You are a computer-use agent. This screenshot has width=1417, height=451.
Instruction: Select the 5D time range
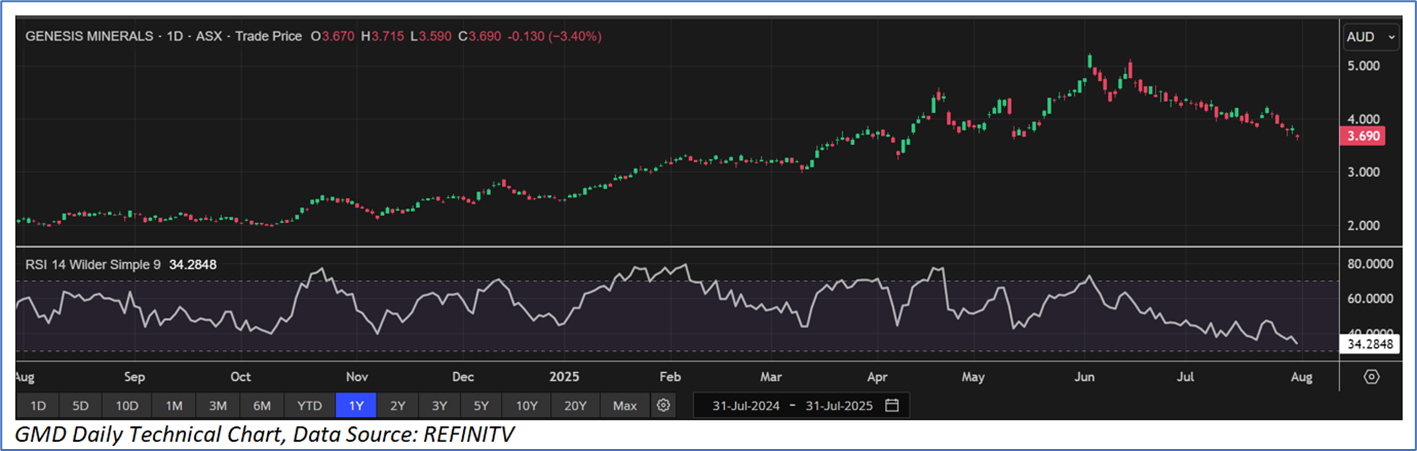tap(81, 406)
